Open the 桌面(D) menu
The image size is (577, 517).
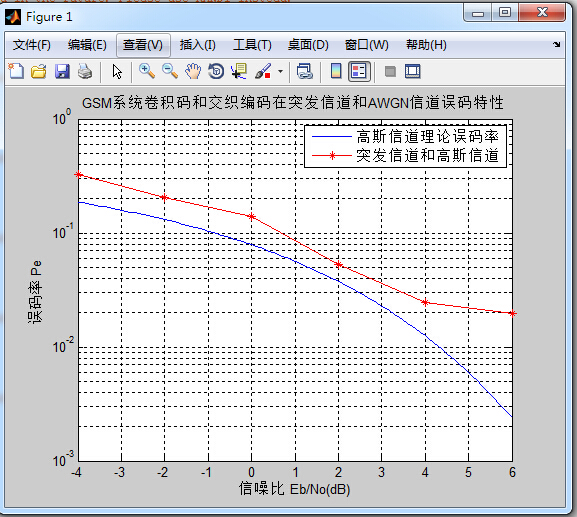(x=308, y=45)
